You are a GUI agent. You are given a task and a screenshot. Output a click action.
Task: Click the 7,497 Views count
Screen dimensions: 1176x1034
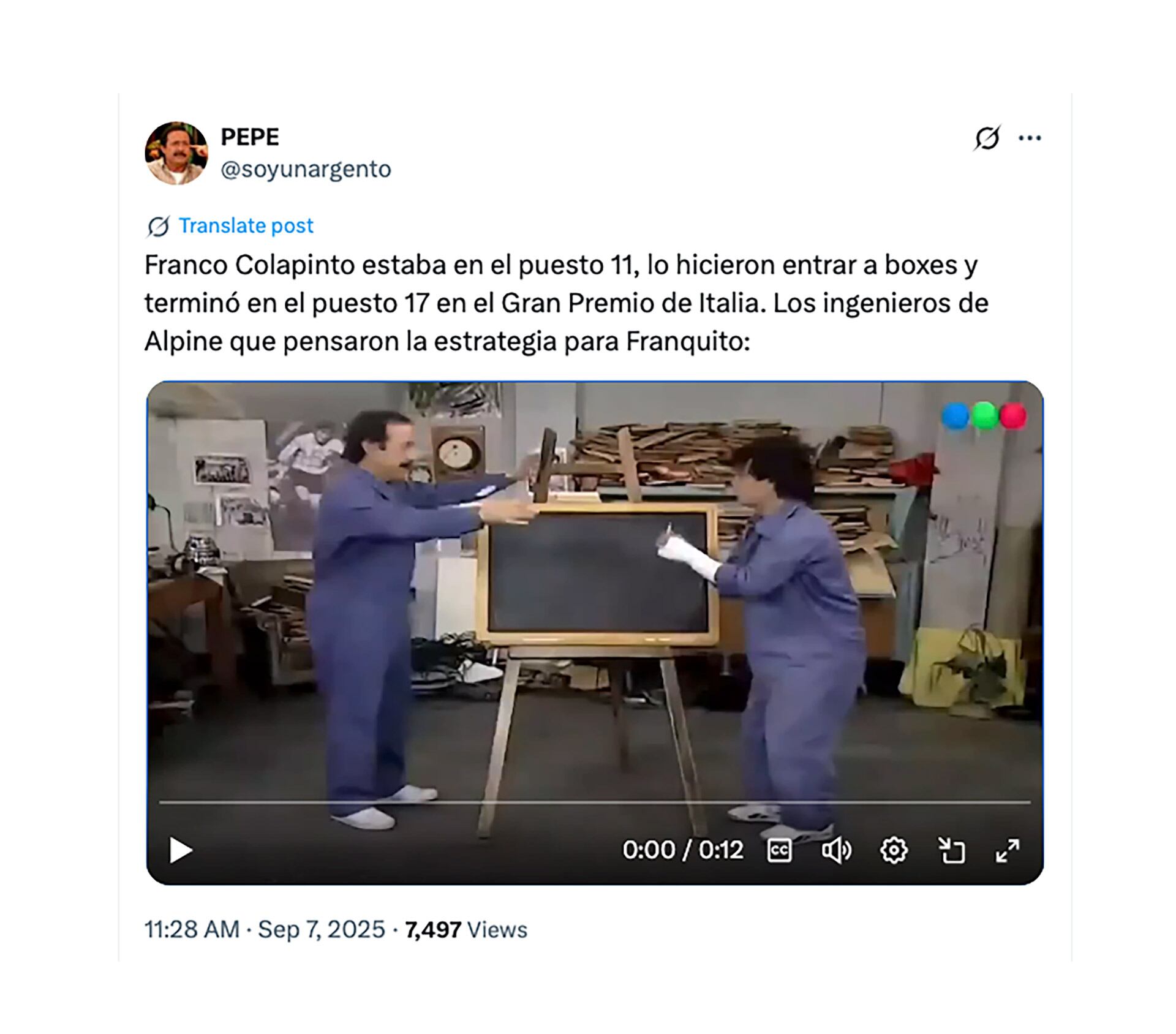pos(466,930)
